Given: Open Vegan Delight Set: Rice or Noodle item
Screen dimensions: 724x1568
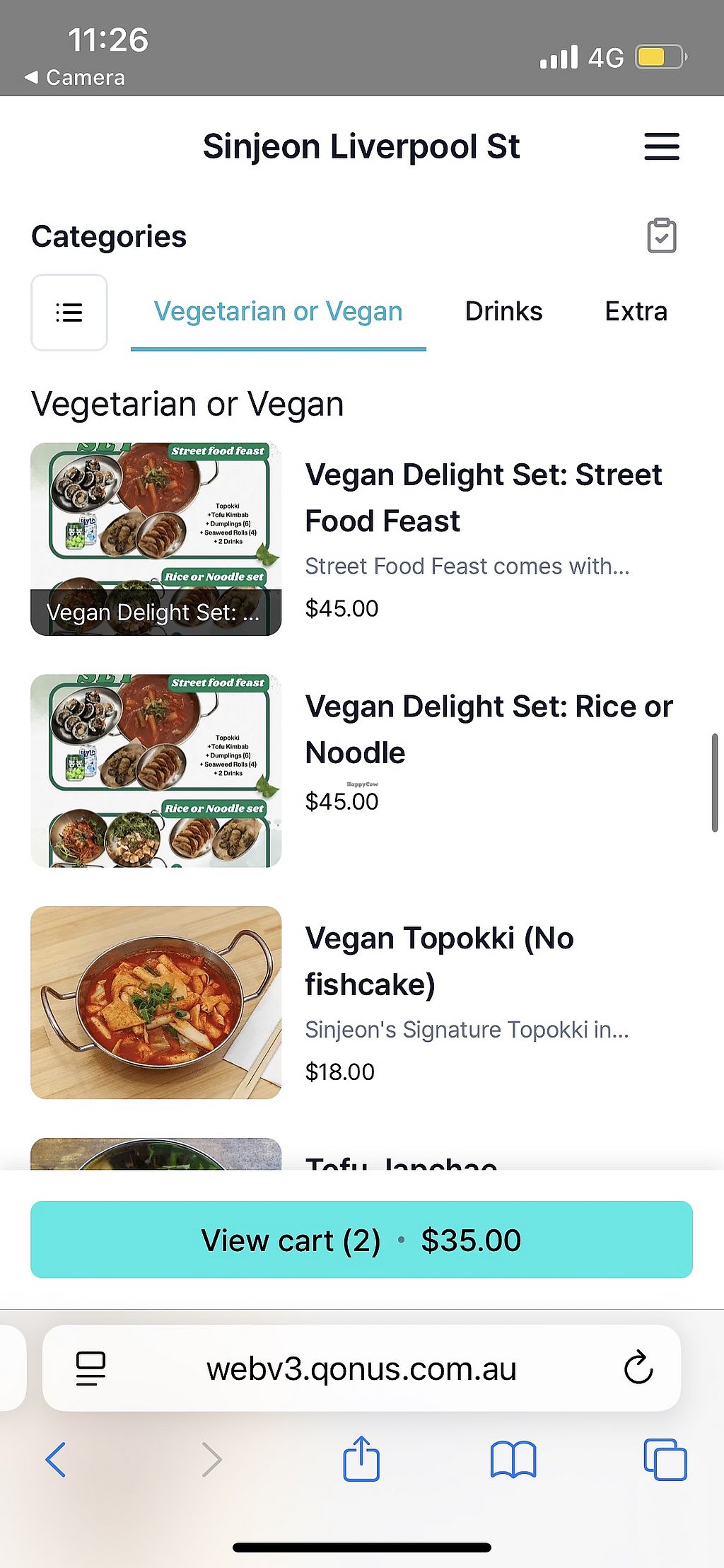Looking at the screenshot, I should coord(489,729).
